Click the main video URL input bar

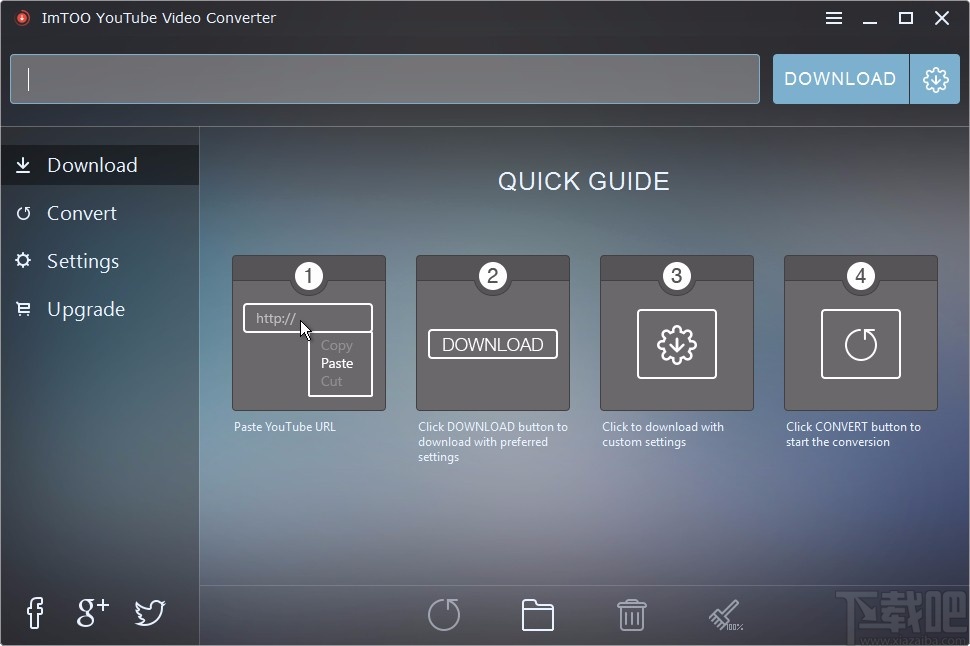click(385, 78)
